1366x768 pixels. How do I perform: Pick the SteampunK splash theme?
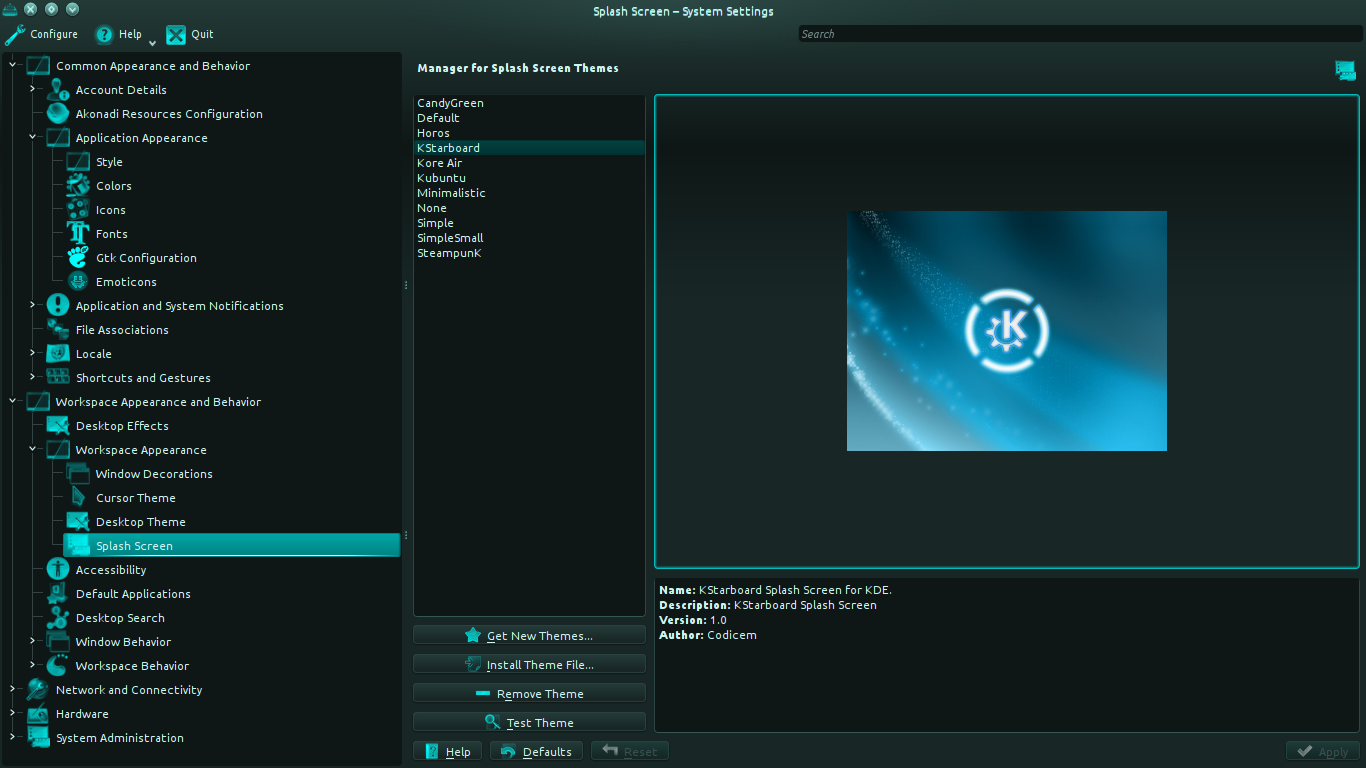529,253
